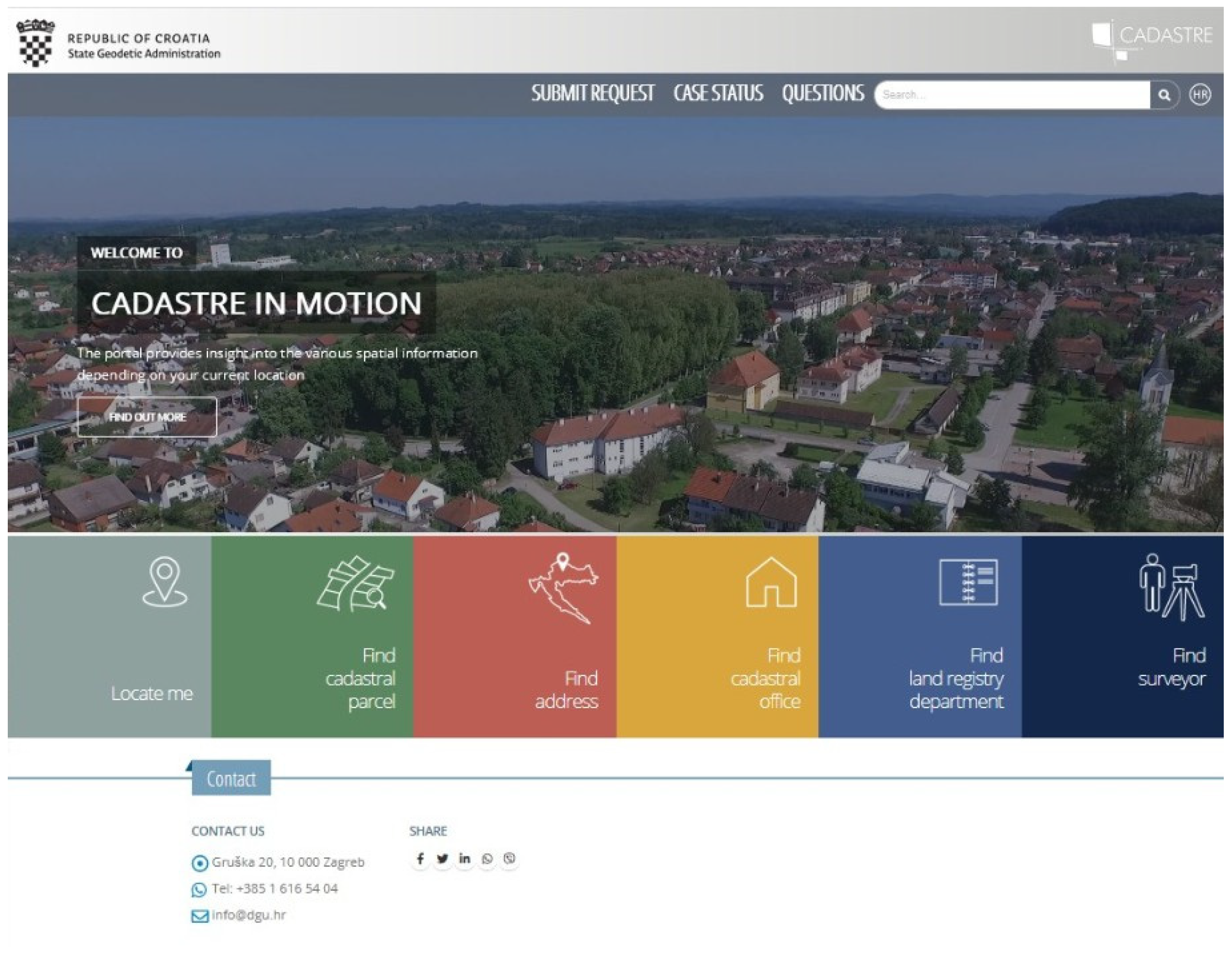Share page on Twitter
Image resolution: width=1232 pixels, height=961 pixels.
pyautogui.click(x=442, y=859)
